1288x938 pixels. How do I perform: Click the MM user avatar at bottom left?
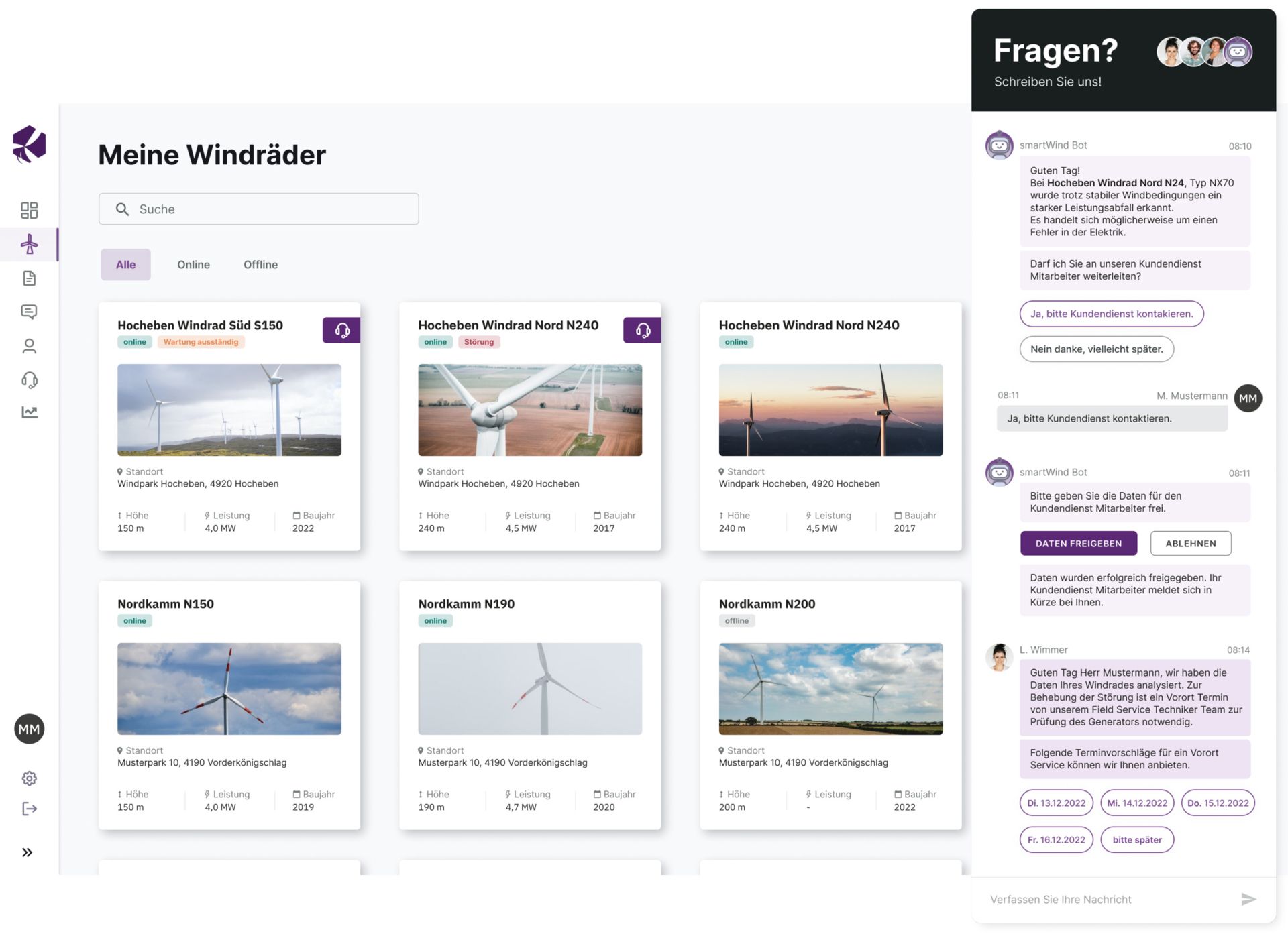(30, 729)
